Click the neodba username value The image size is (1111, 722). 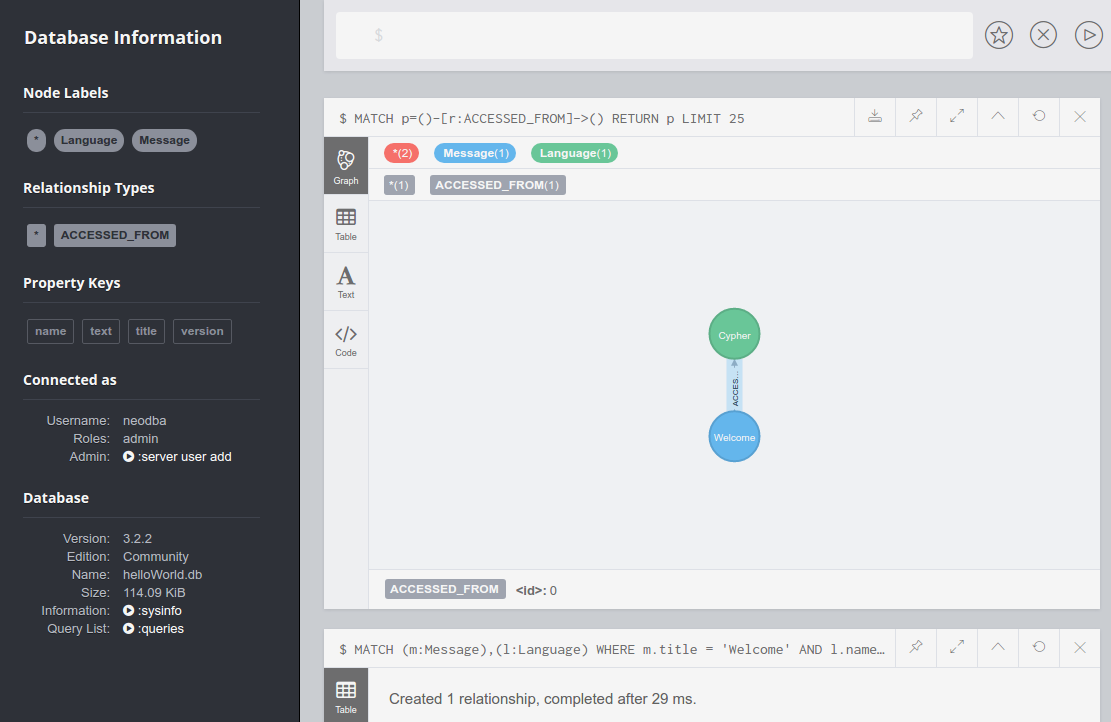coord(145,420)
